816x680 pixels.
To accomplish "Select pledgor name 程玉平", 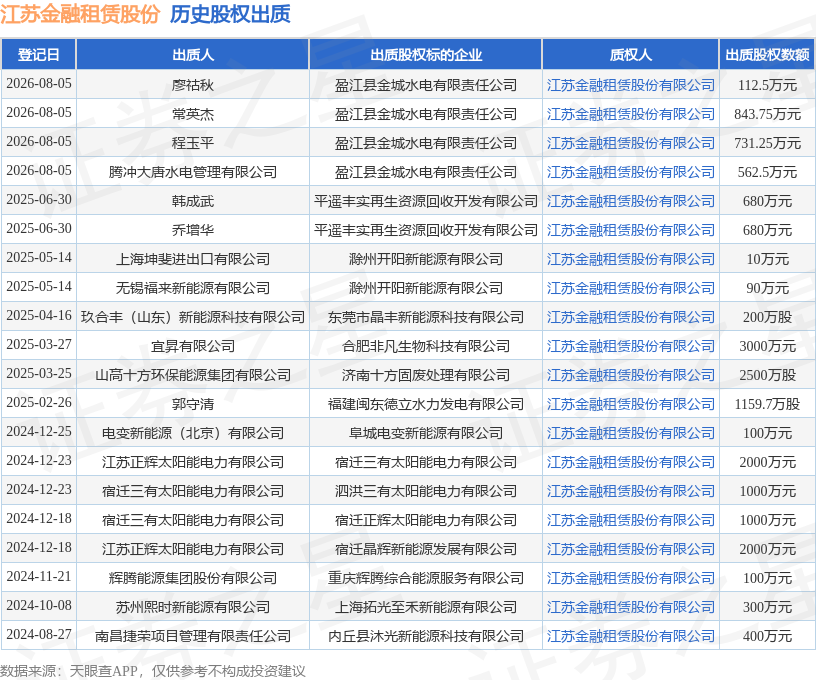I will click(x=193, y=143).
